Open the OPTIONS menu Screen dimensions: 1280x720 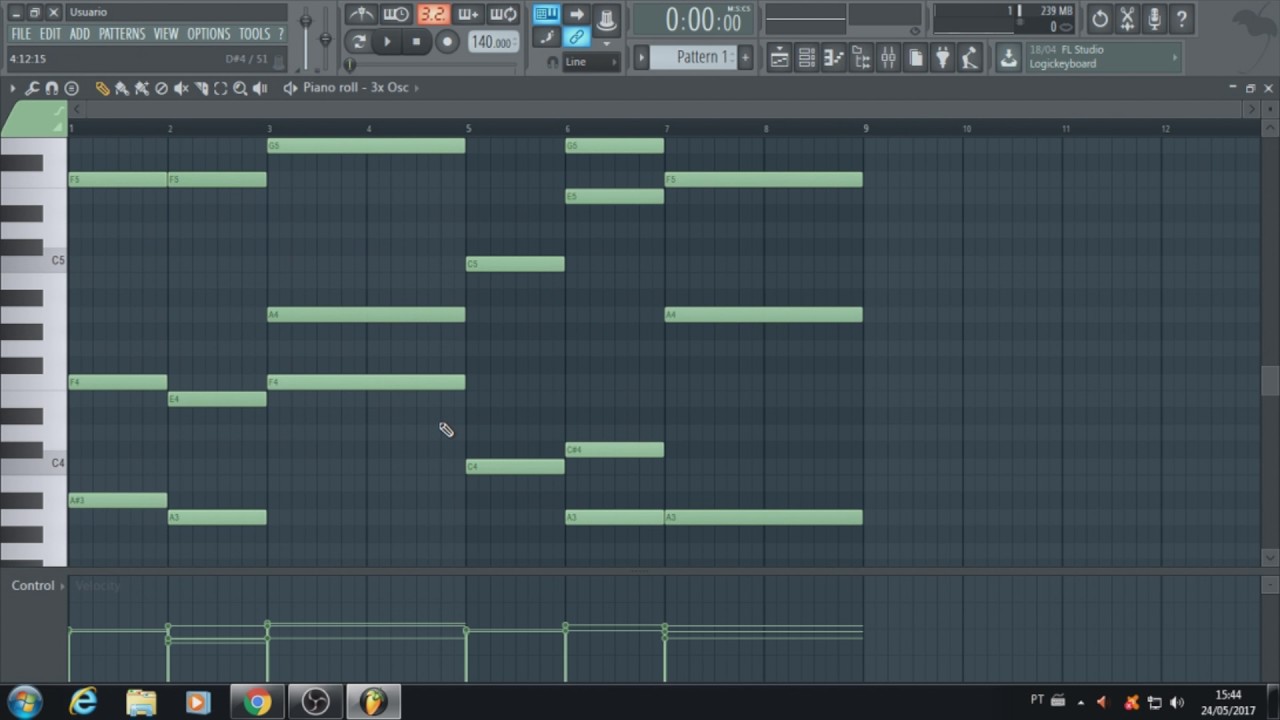pos(209,34)
